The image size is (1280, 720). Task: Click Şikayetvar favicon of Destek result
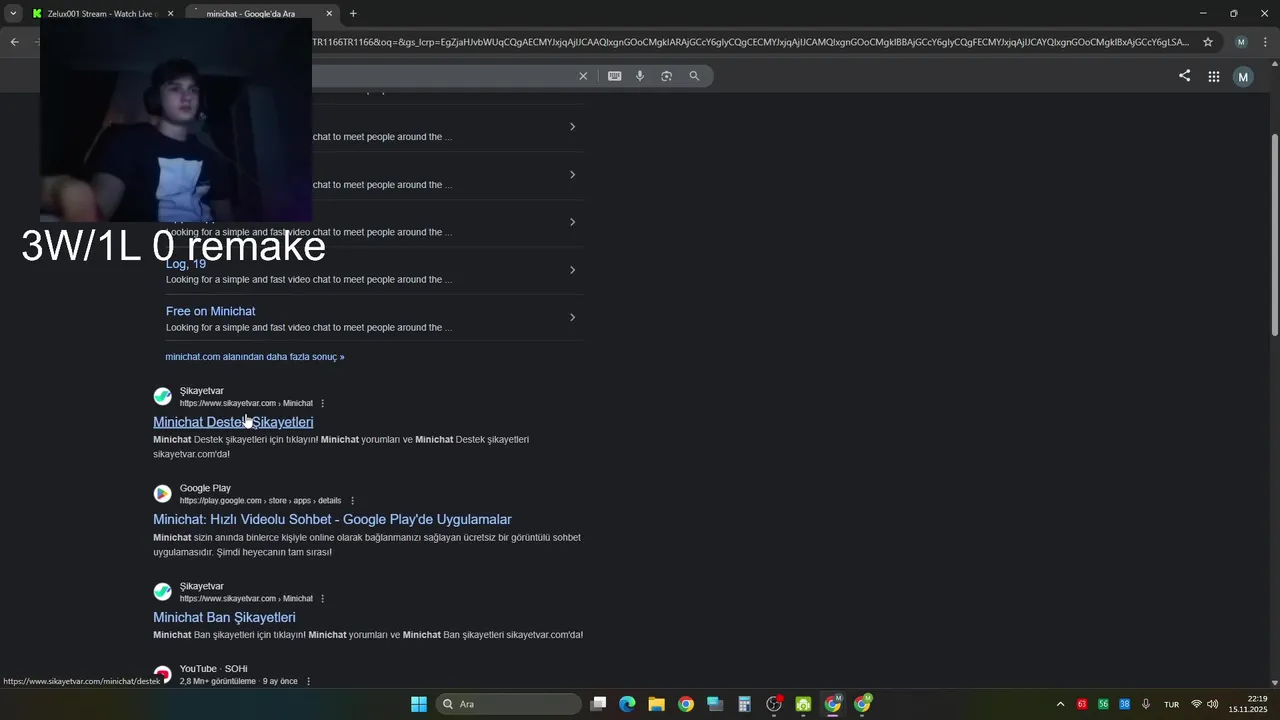(162, 396)
